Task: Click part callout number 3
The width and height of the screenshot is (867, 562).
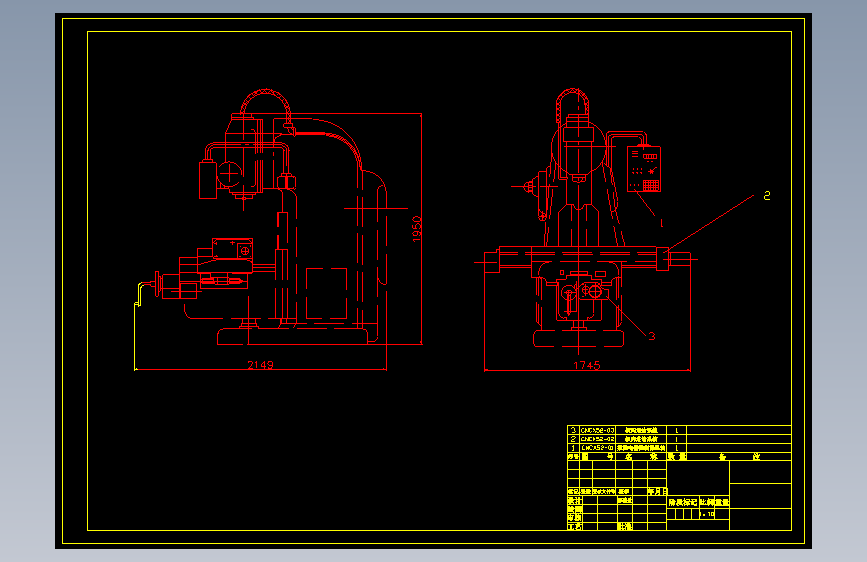Action: click(x=652, y=336)
